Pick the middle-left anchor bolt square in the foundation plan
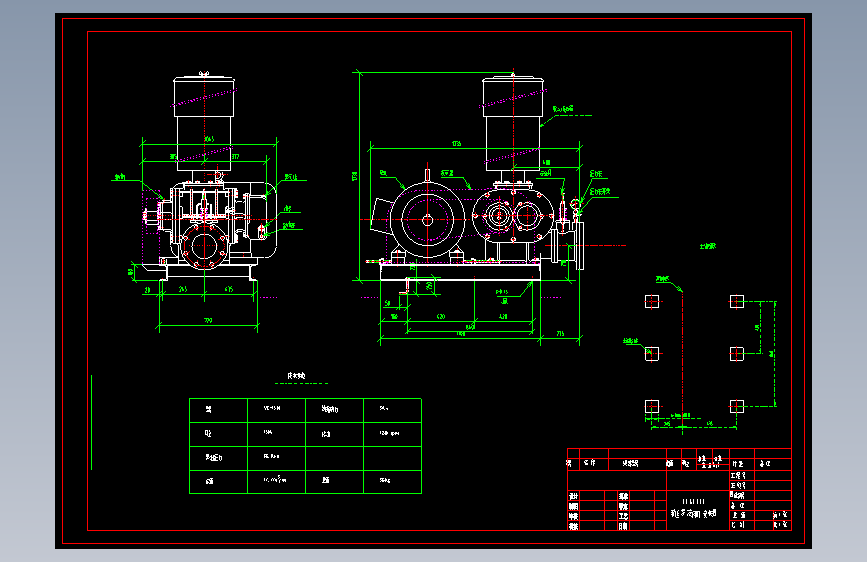 click(x=652, y=353)
